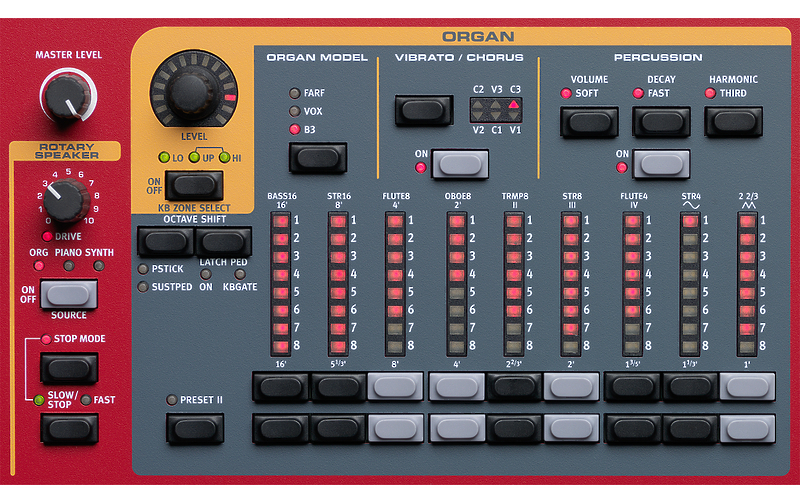800x503 pixels.
Task: Click the FAST rotary LED
Action: click(86, 400)
